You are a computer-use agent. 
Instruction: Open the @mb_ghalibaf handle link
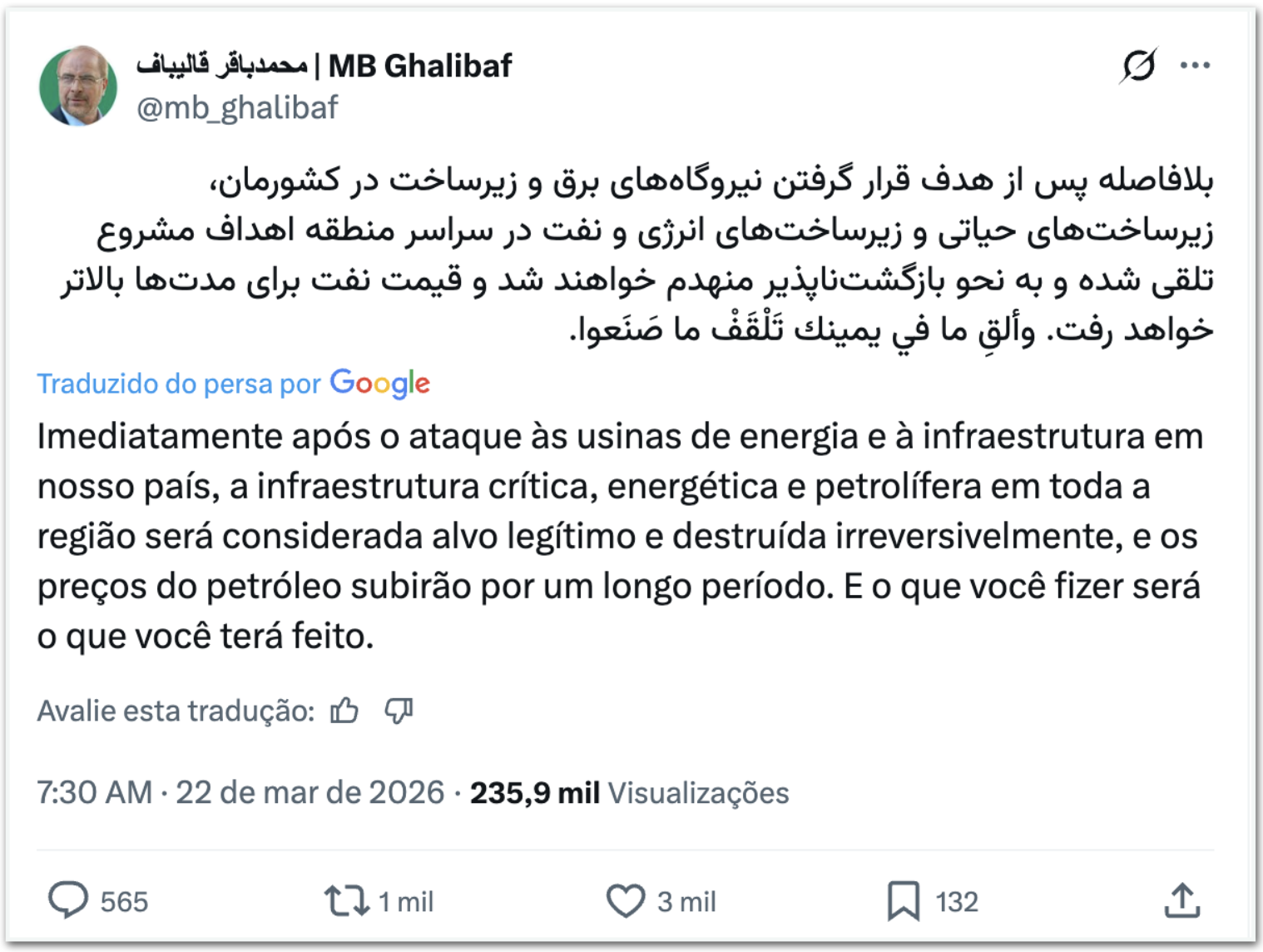[x=237, y=108]
